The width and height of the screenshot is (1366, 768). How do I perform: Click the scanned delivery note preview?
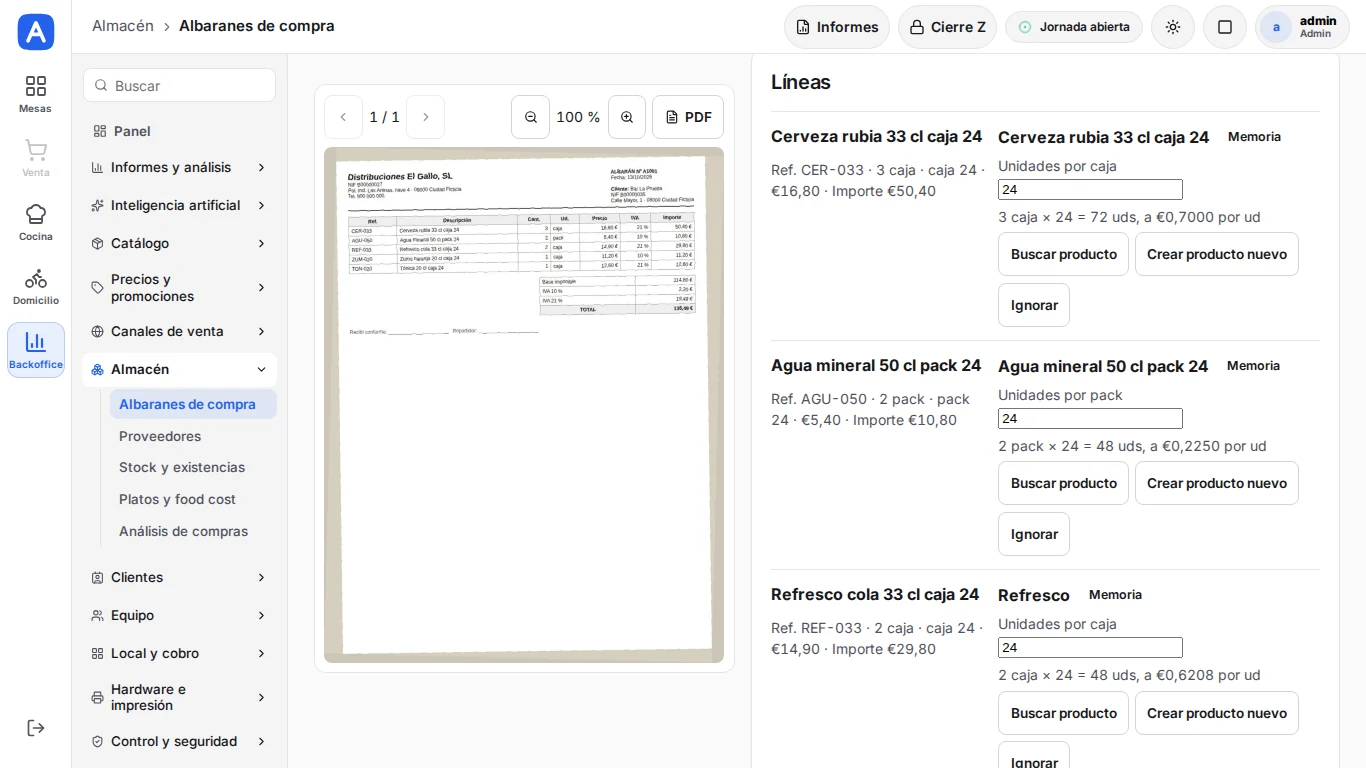coord(524,405)
